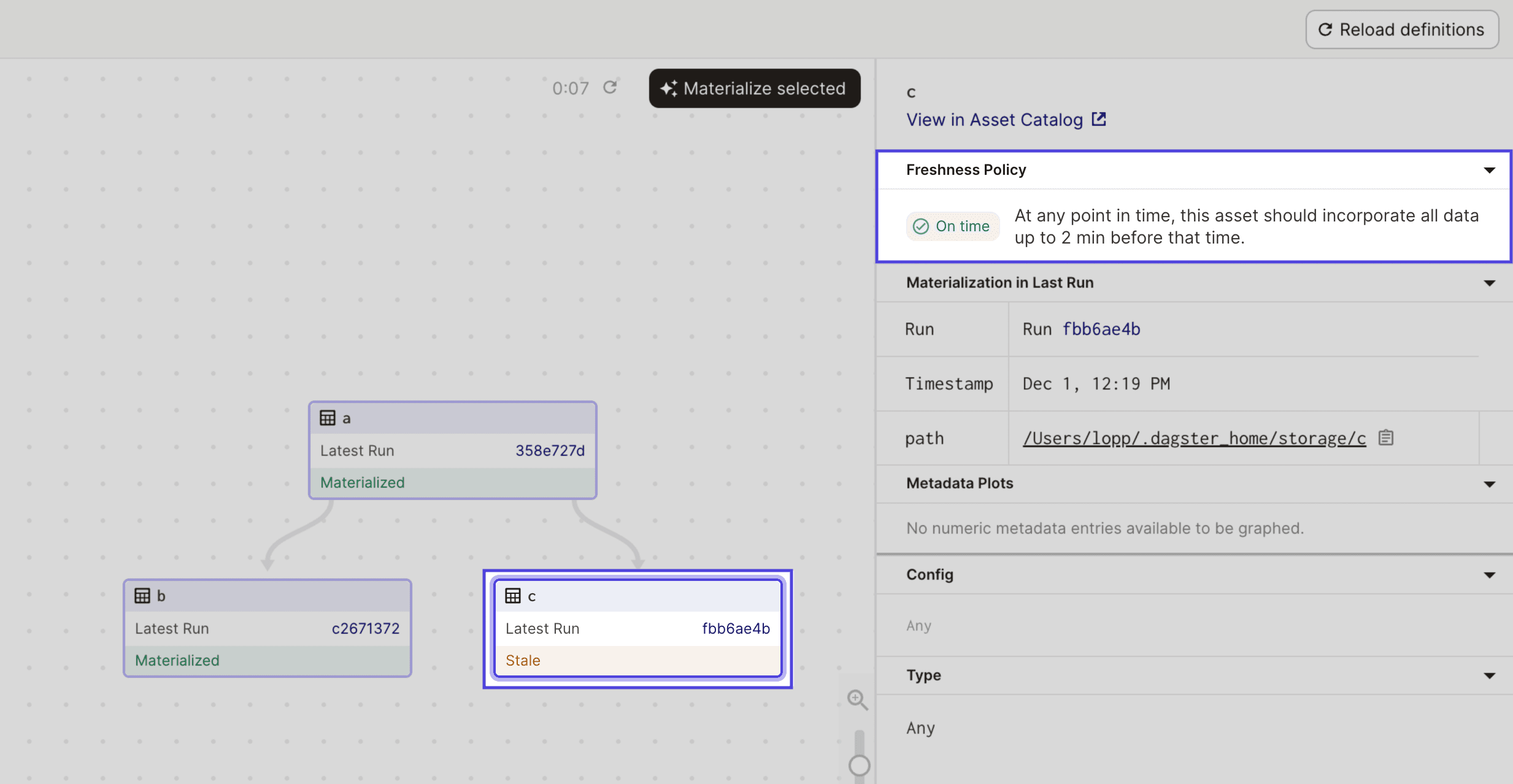Click the zoom slider handle in the graph
1513x784 pixels.
[x=859, y=765]
